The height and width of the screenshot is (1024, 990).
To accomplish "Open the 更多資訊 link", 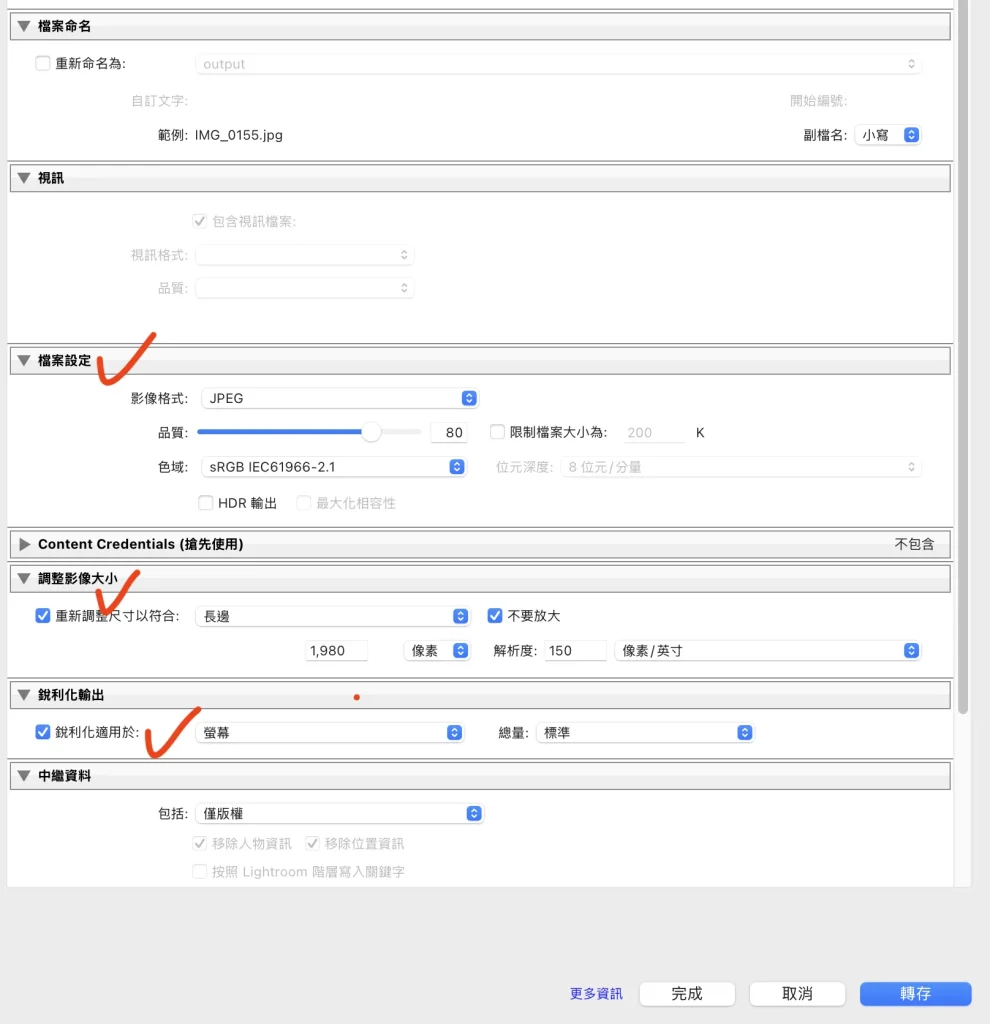I will [596, 994].
